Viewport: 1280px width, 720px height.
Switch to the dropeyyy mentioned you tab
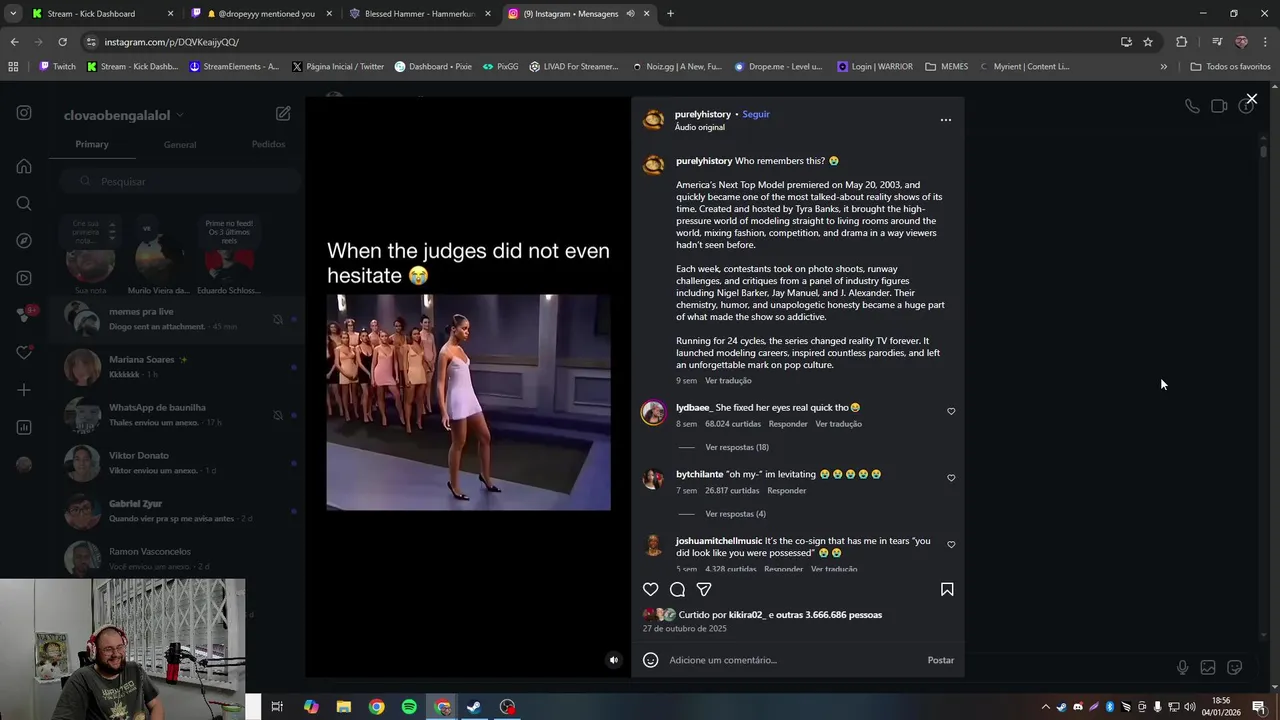260,14
